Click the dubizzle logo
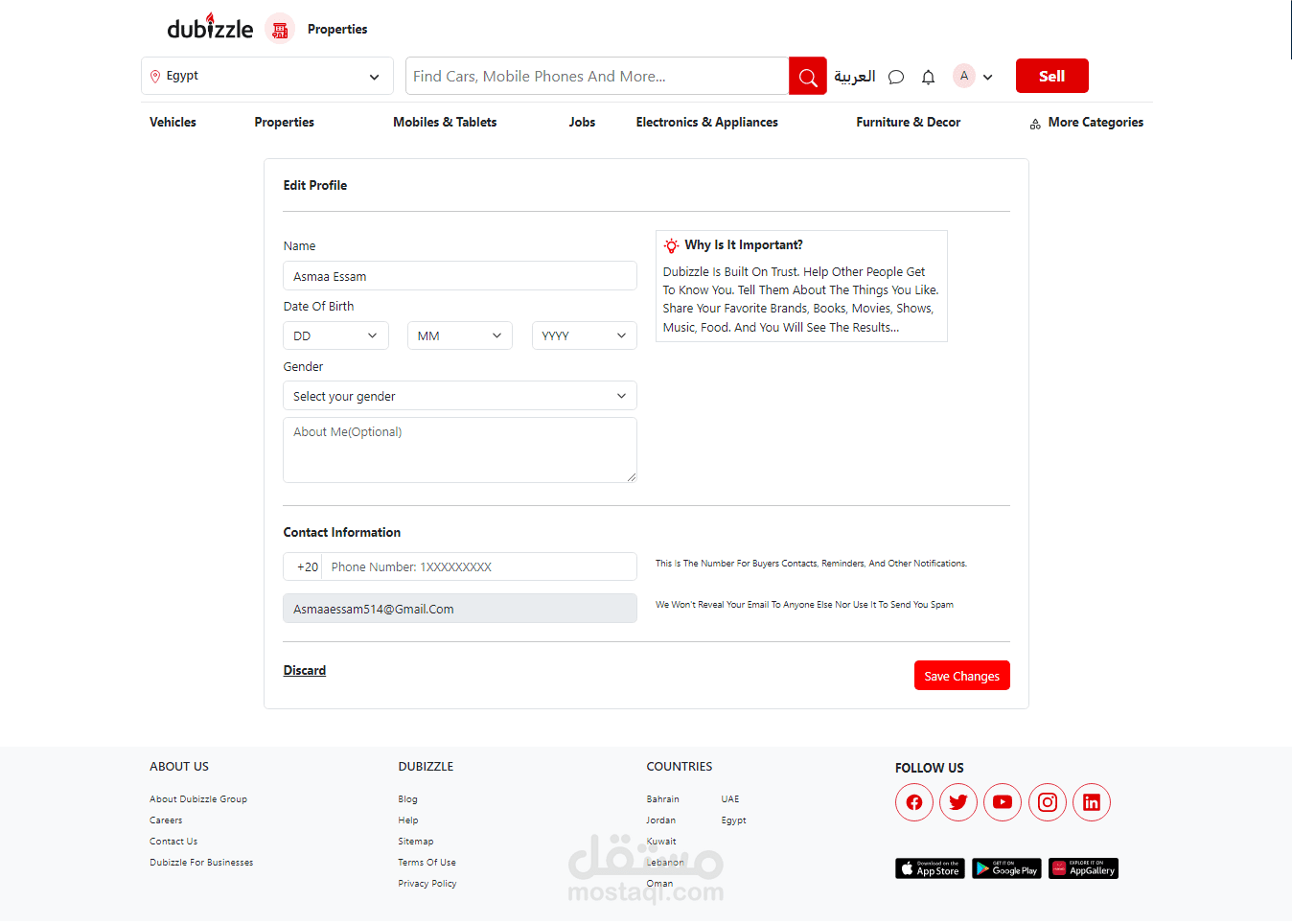 [210, 27]
